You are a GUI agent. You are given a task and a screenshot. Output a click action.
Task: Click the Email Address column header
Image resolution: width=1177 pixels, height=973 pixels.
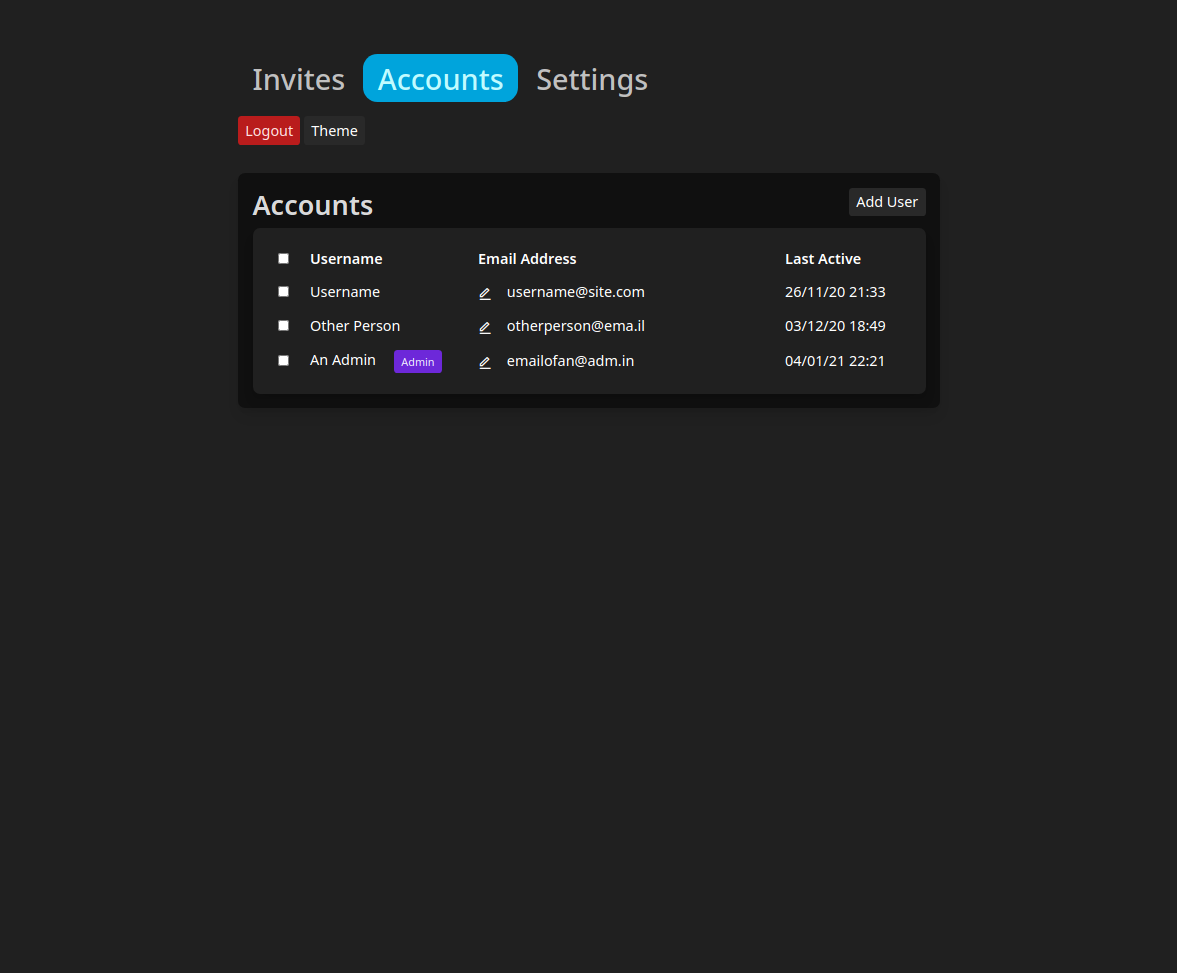coord(527,258)
